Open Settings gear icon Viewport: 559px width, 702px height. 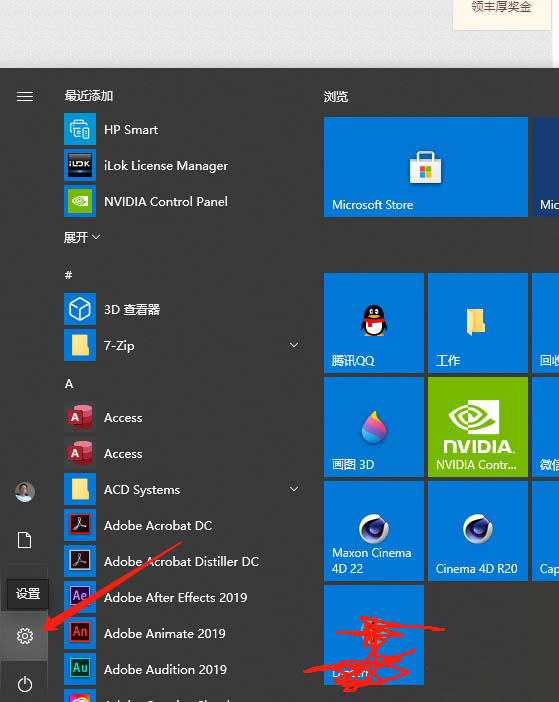[25, 636]
